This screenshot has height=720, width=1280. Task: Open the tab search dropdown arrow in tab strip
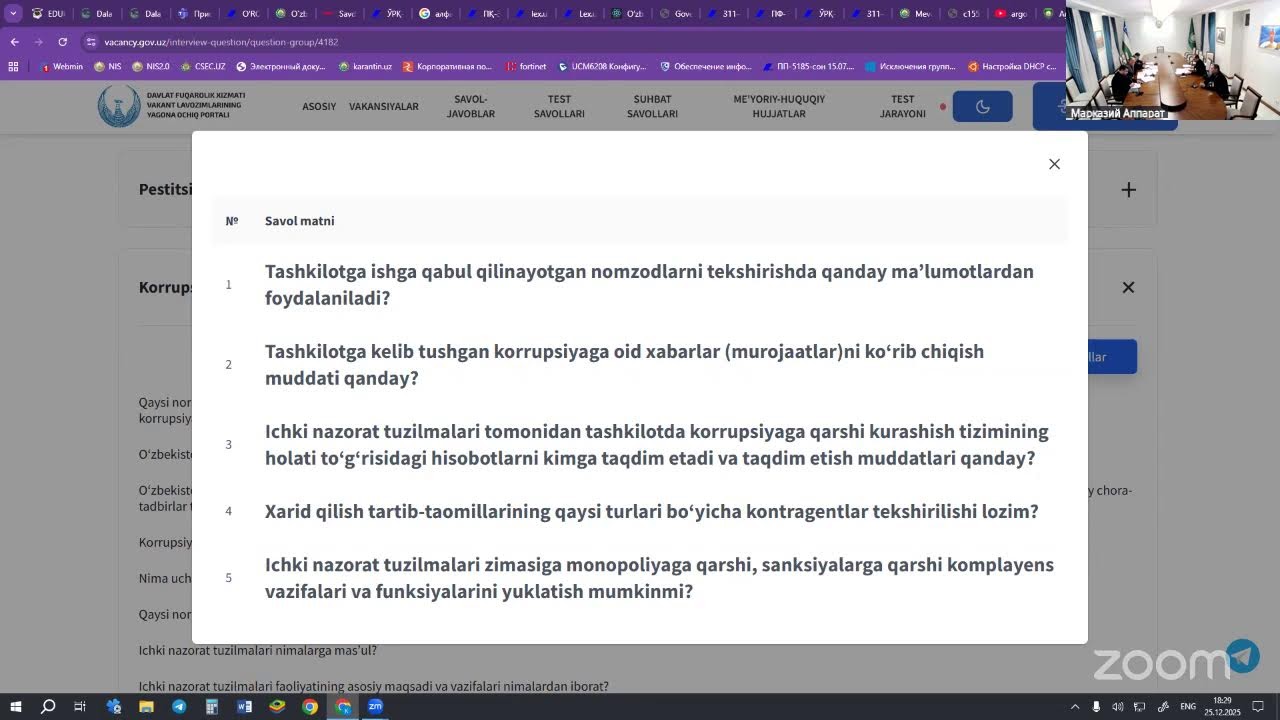(13, 14)
